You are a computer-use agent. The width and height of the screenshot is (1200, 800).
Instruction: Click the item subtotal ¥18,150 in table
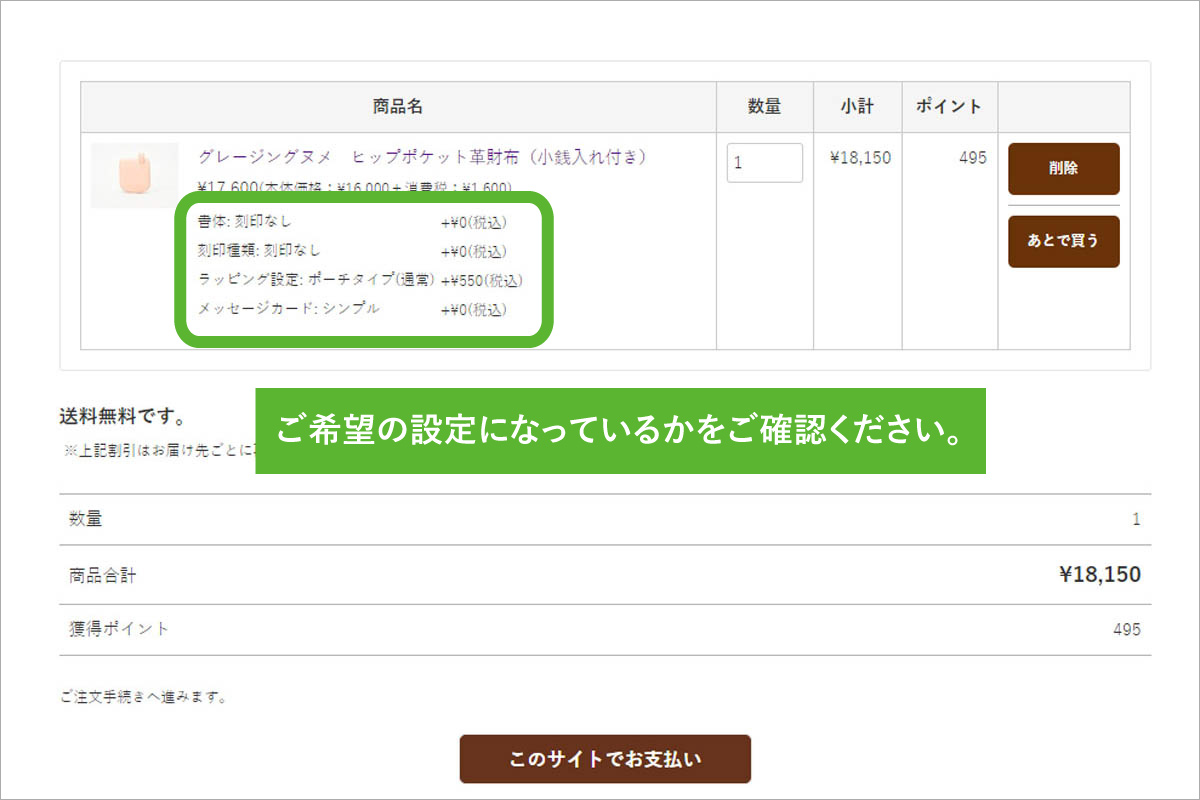coord(860,158)
